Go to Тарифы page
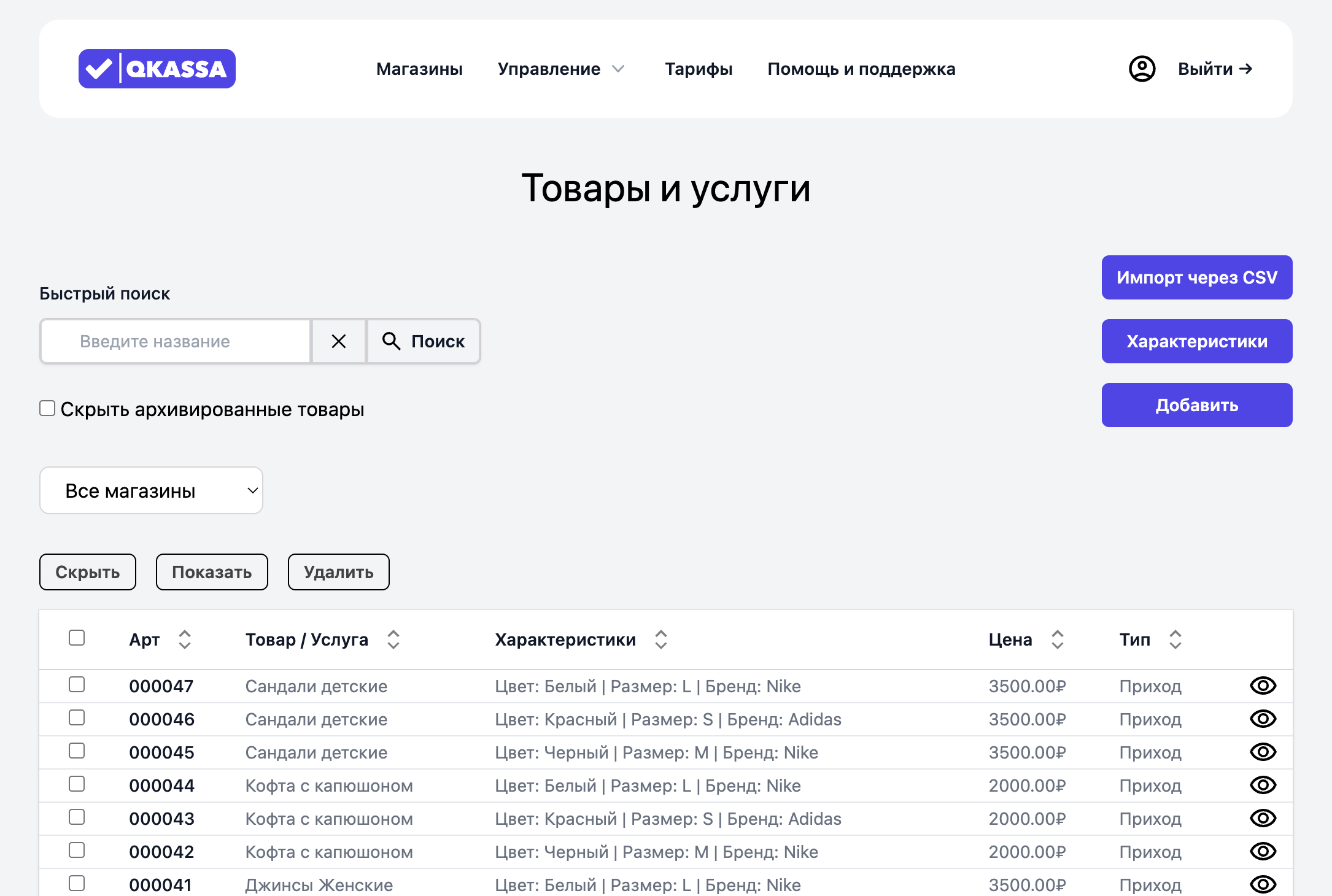Screen dimensions: 1332x896 click(699, 69)
